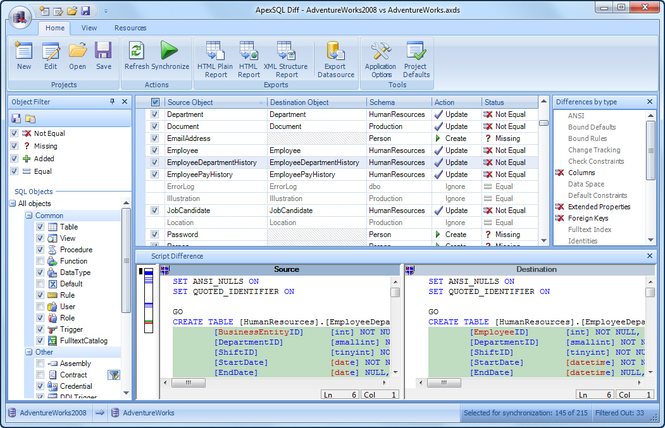Sort by the Action column header
The image size is (665, 428).
point(456,102)
